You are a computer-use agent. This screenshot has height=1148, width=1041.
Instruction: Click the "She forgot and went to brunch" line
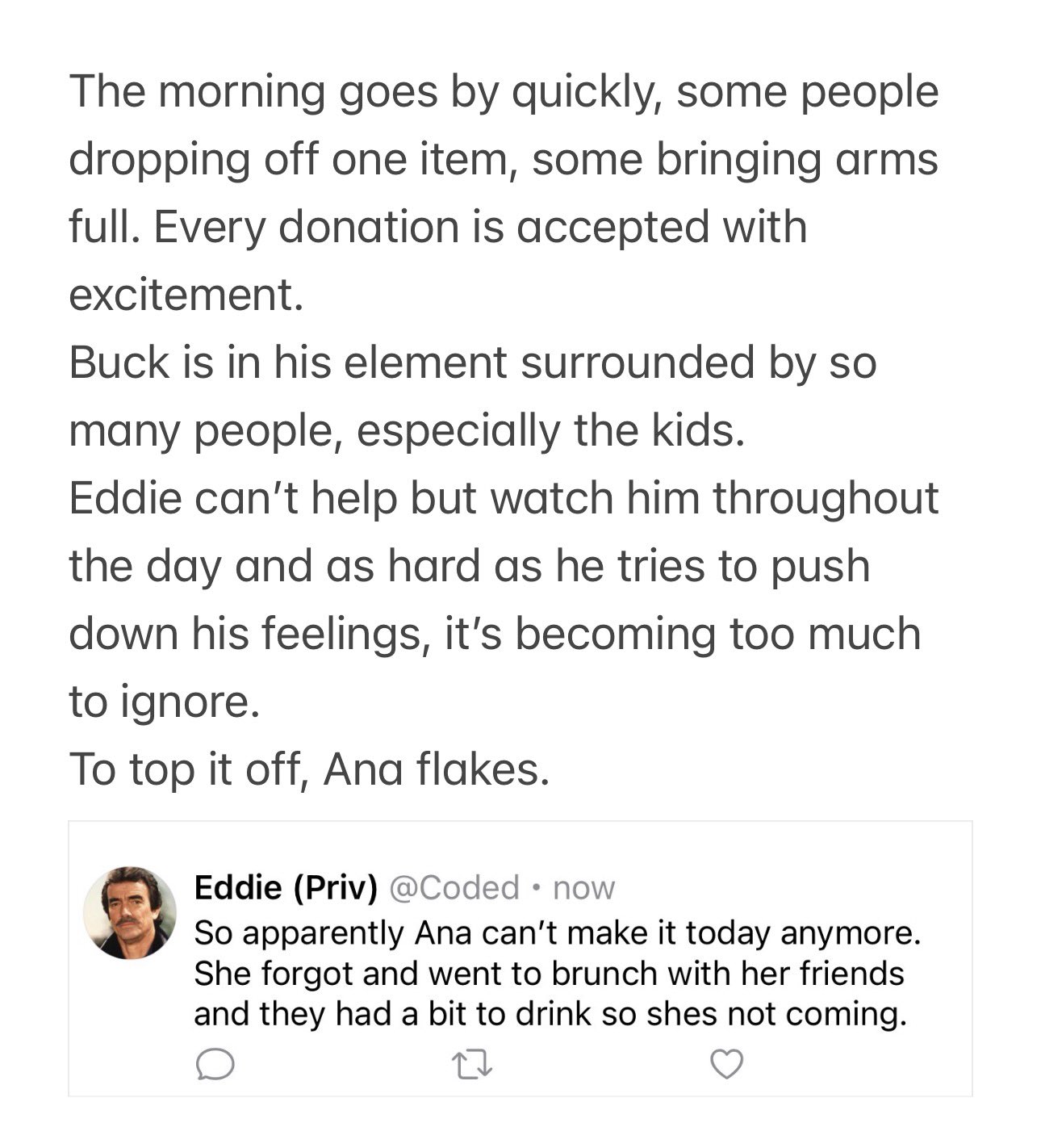pyautogui.click(x=549, y=974)
